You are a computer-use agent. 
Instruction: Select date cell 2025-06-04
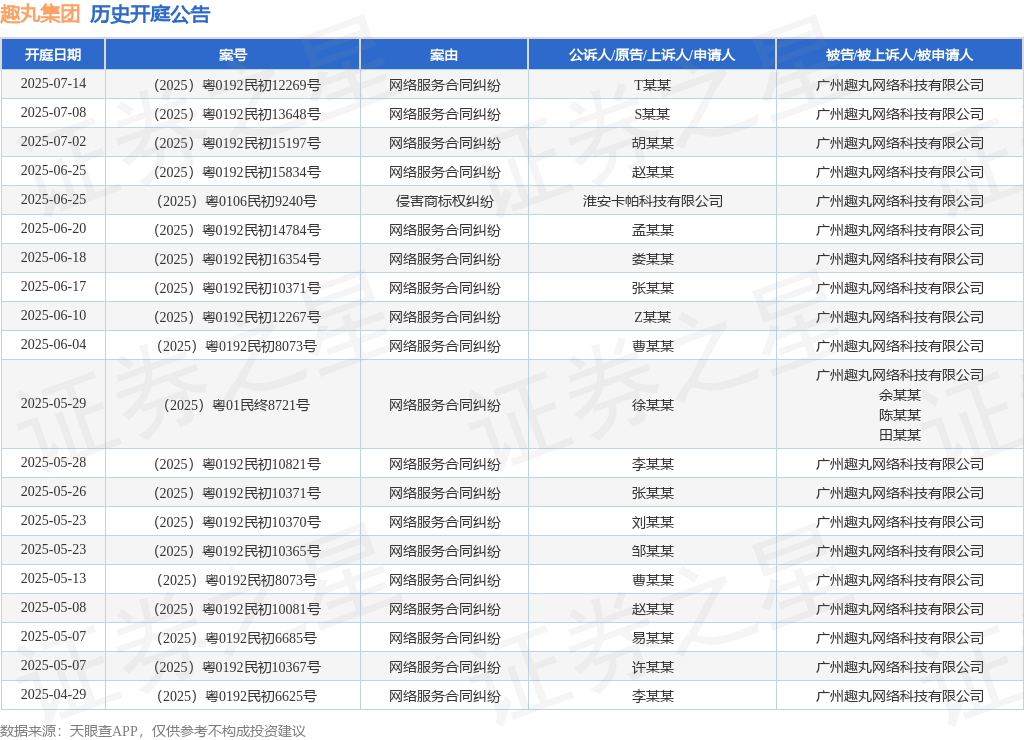(53, 344)
